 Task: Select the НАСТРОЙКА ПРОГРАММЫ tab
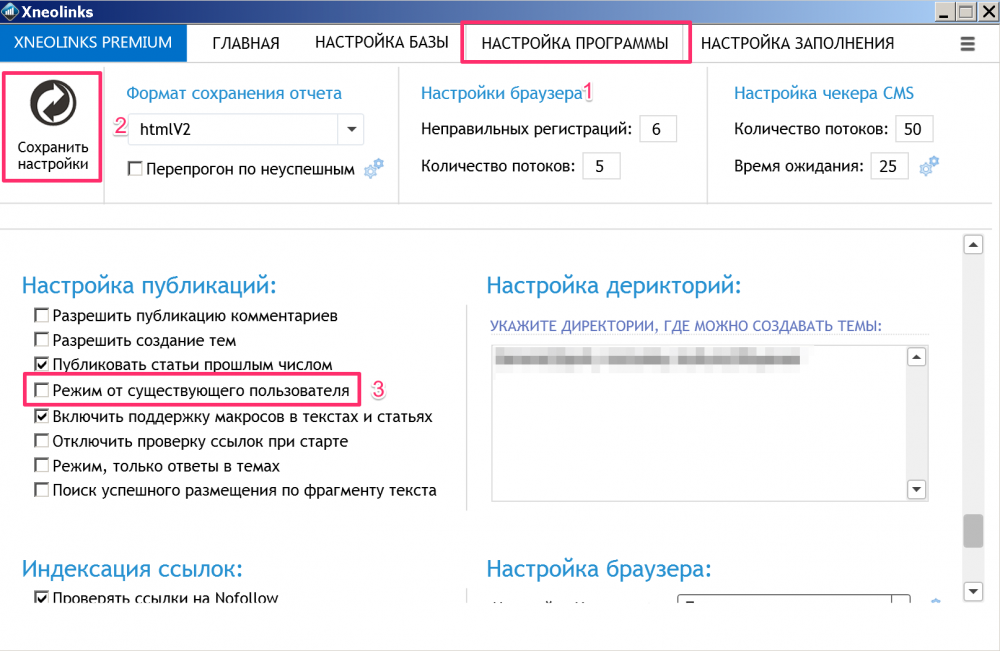coord(575,43)
